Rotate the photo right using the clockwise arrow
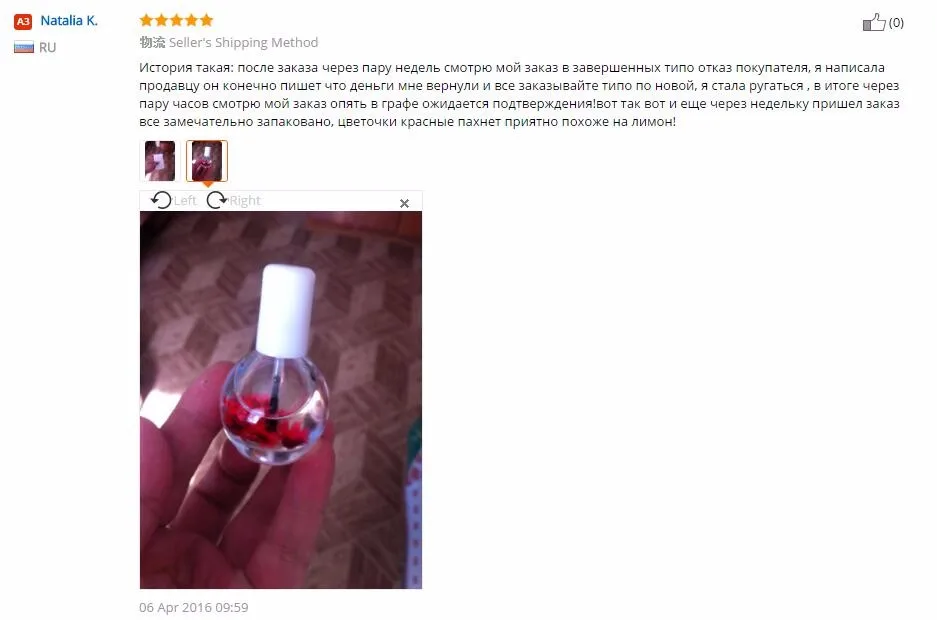Viewport: 937px width, 620px height. tap(216, 199)
